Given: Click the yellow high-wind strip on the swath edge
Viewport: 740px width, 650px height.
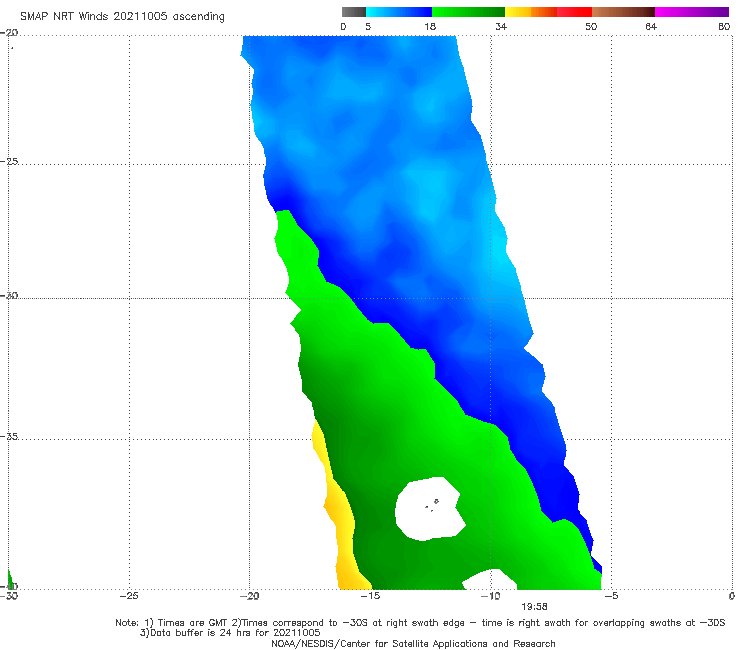Looking at the screenshot, I should pyautogui.click(x=341, y=510).
